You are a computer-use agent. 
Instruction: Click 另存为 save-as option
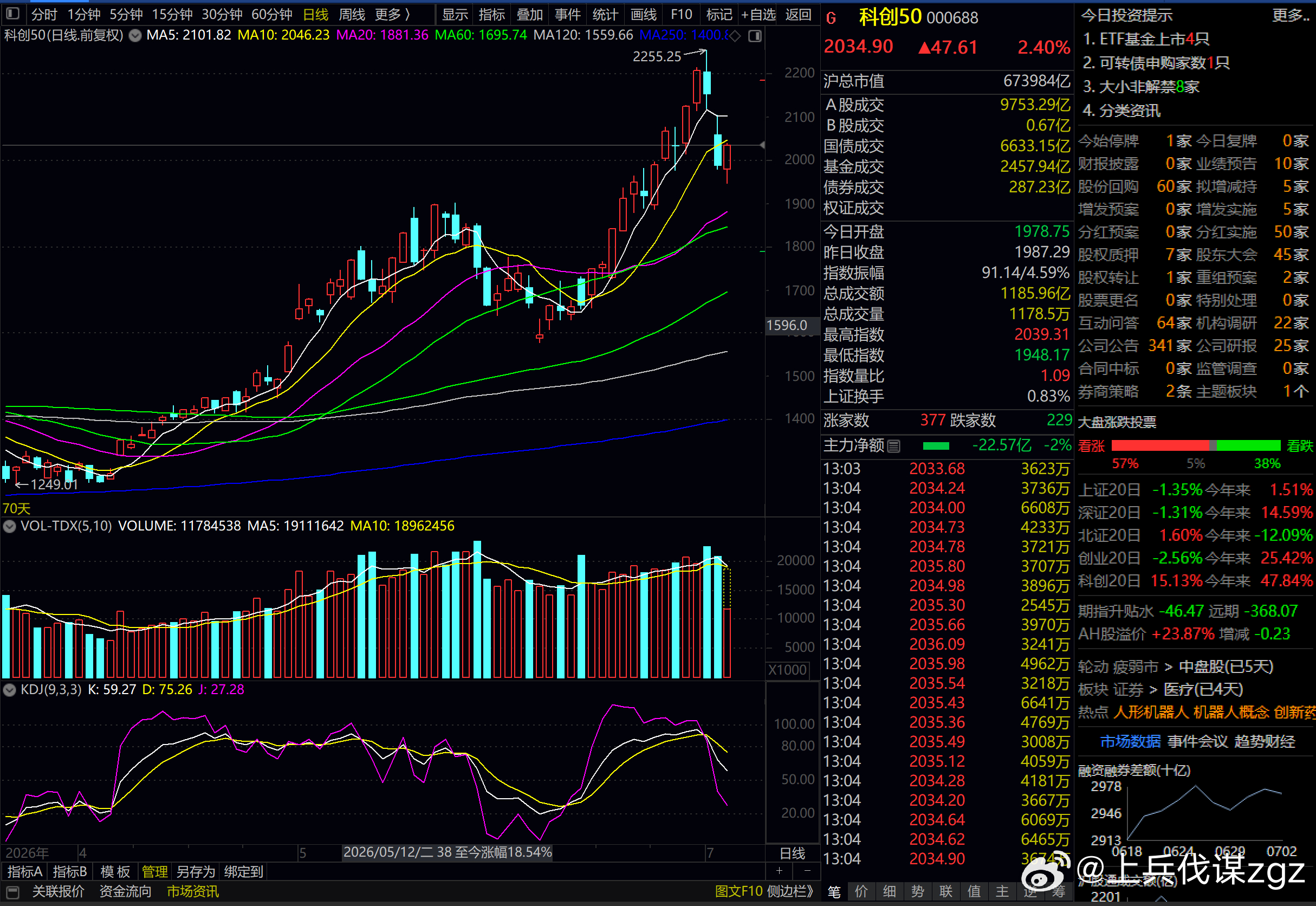tap(196, 871)
